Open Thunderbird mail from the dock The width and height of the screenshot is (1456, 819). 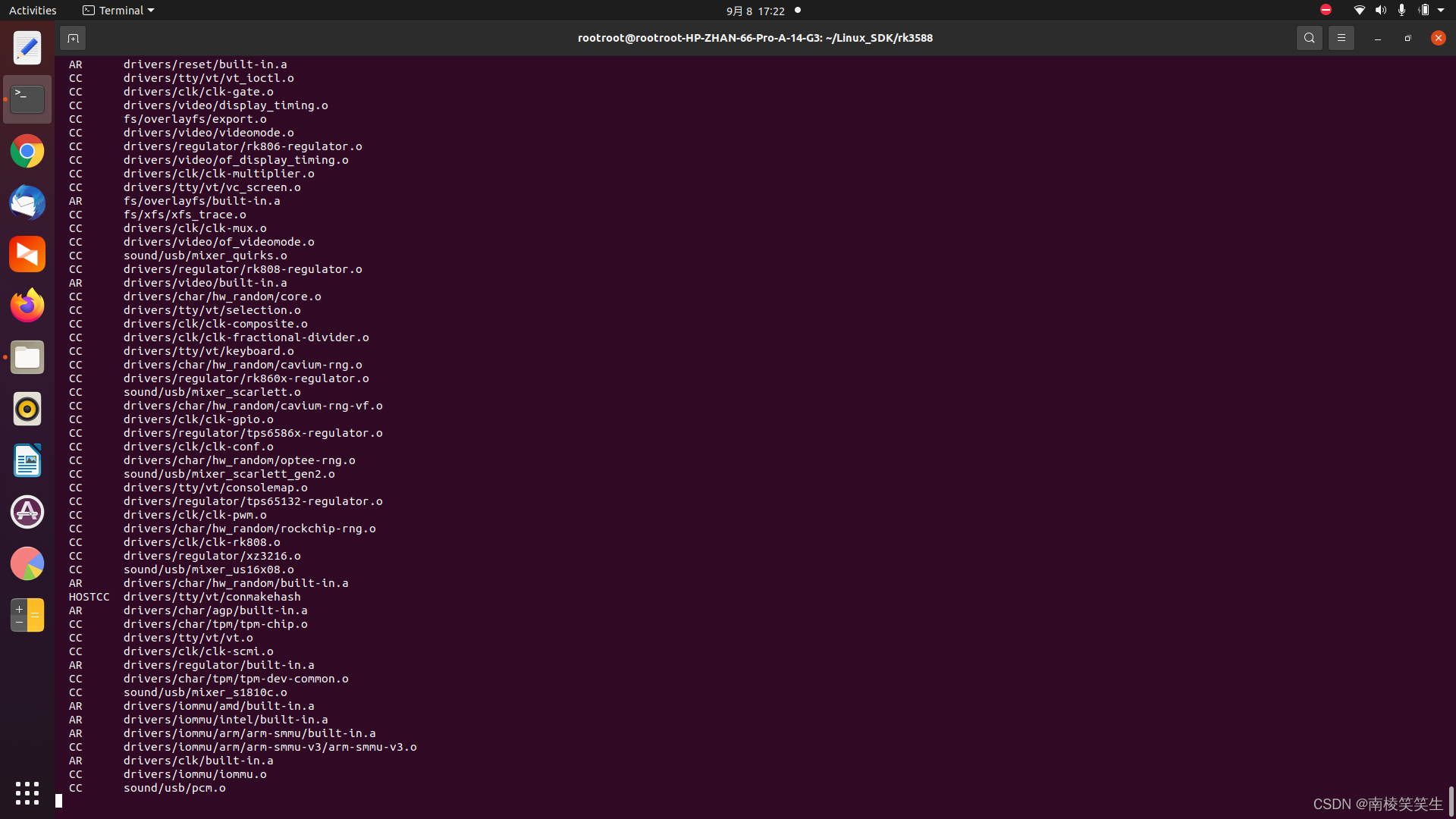[27, 203]
